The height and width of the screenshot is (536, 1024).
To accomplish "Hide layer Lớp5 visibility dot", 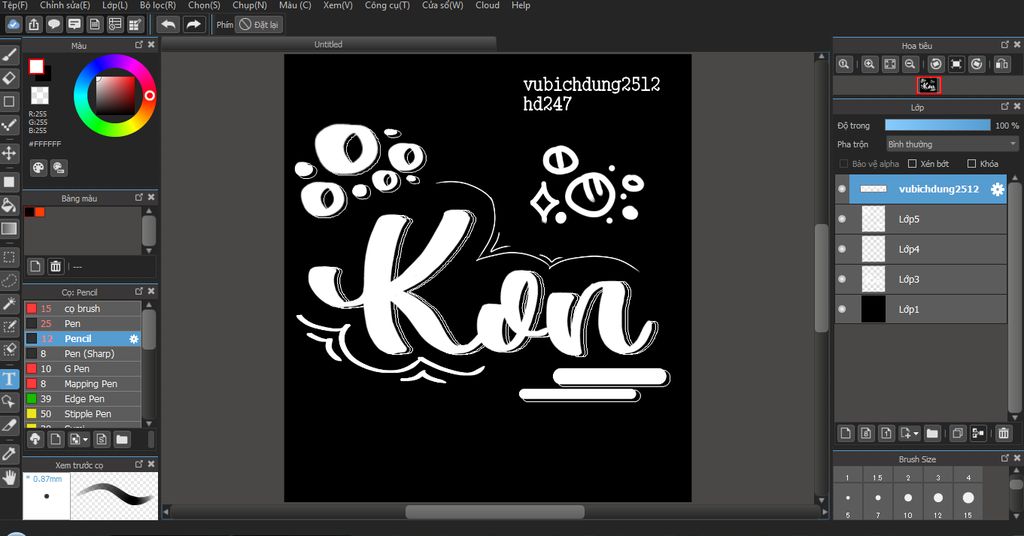I will coord(842,219).
